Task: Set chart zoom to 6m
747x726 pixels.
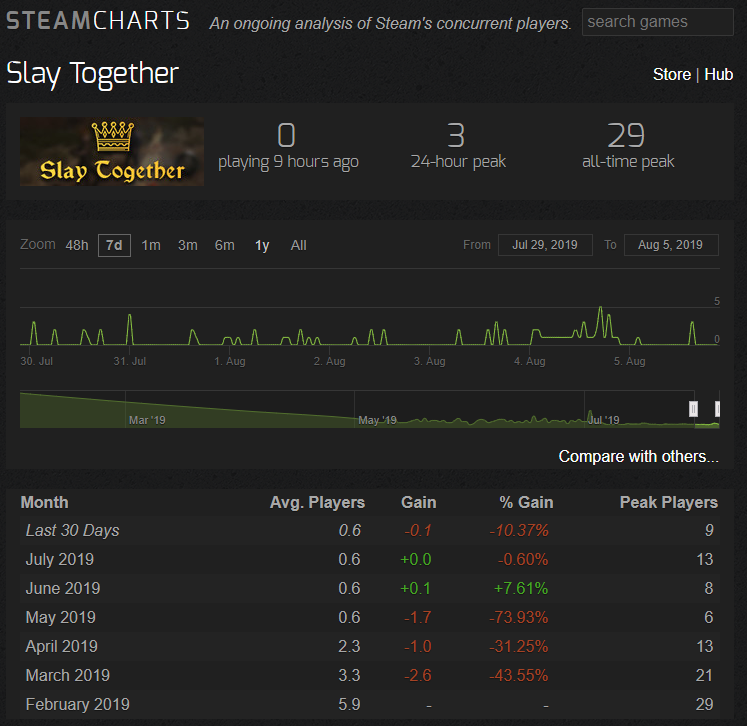Action: [224, 245]
